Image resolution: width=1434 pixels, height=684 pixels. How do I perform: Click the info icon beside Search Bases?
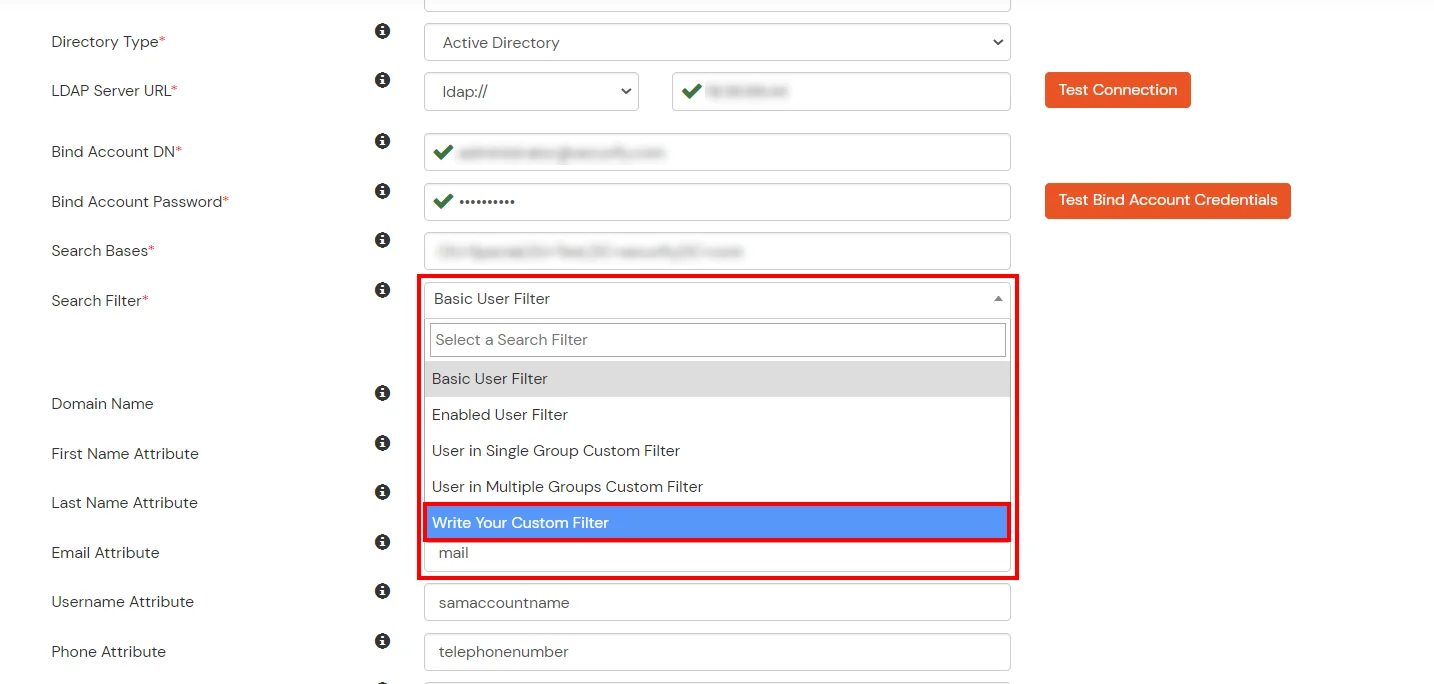point(382,240)
